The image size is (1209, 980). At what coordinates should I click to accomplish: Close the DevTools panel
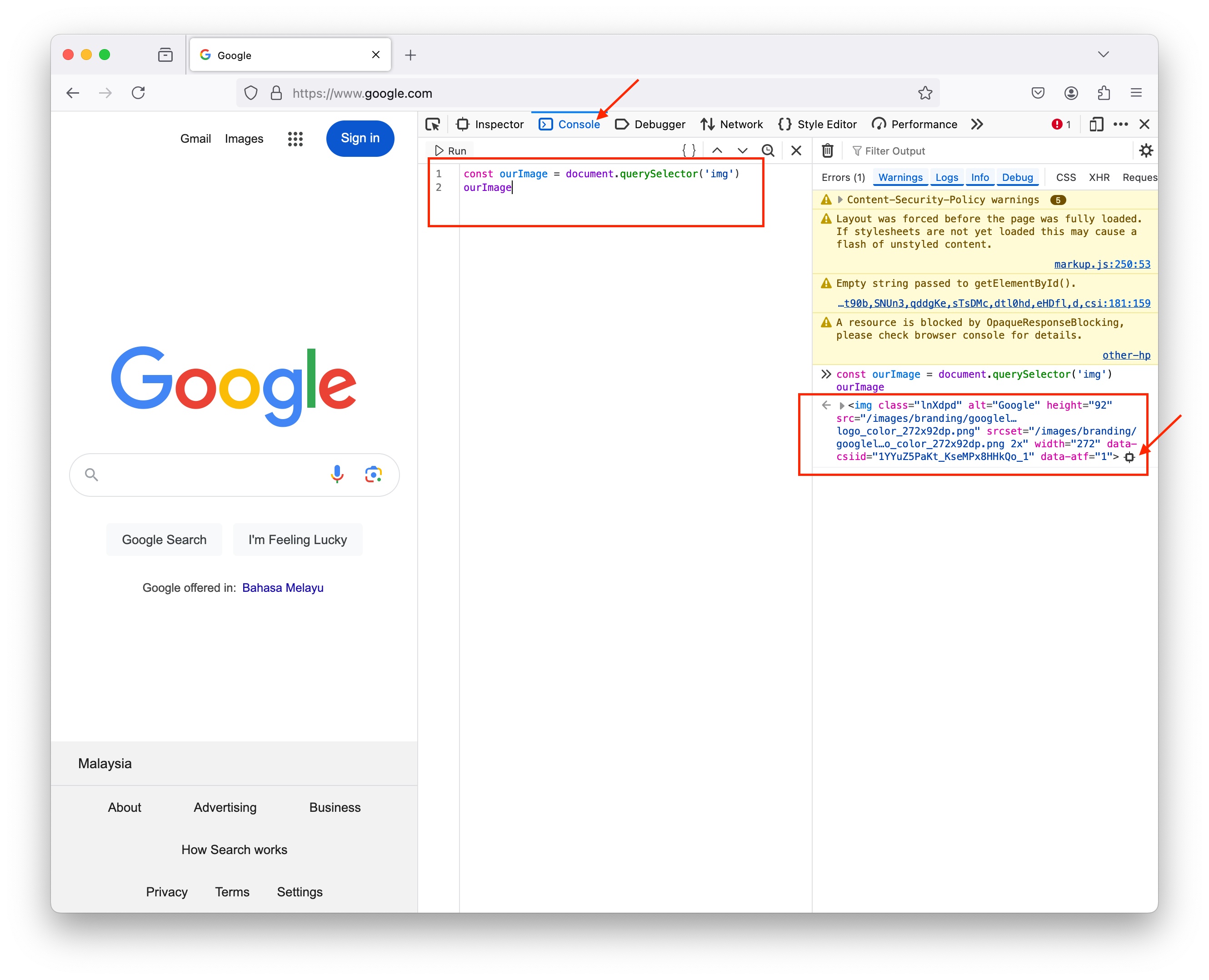click(1144, 124)
